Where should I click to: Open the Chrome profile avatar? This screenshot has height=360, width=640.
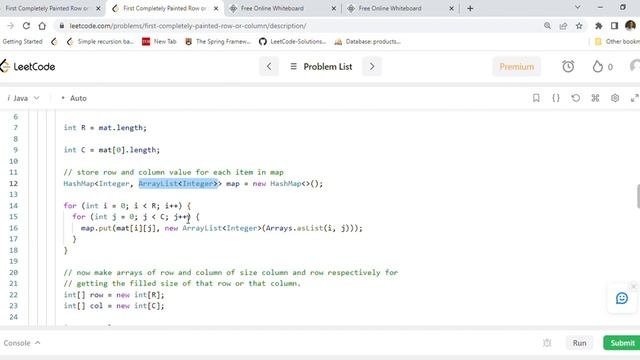click(630, 26)
